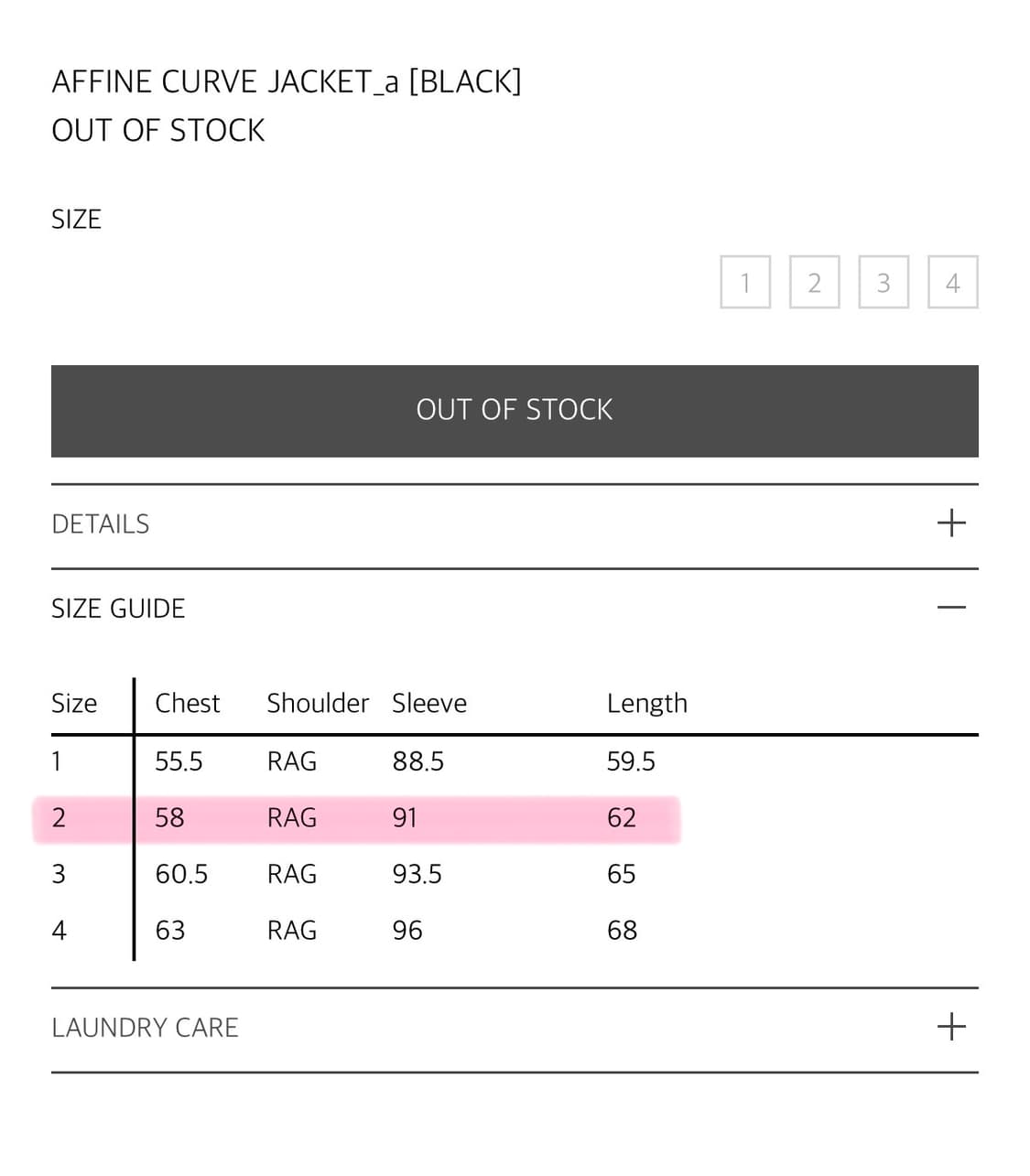Select size 1 option box
Image resolution: width=1030 pixels, height=1176 pixels.
click(x=745, y=282)
